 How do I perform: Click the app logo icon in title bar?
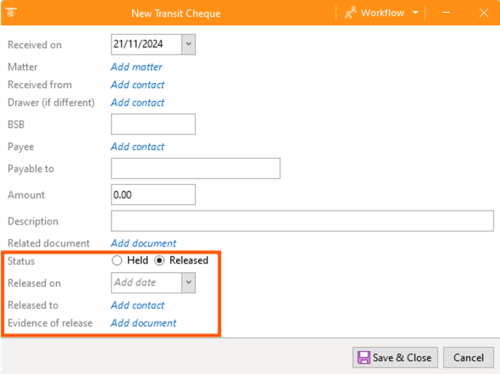11,13
